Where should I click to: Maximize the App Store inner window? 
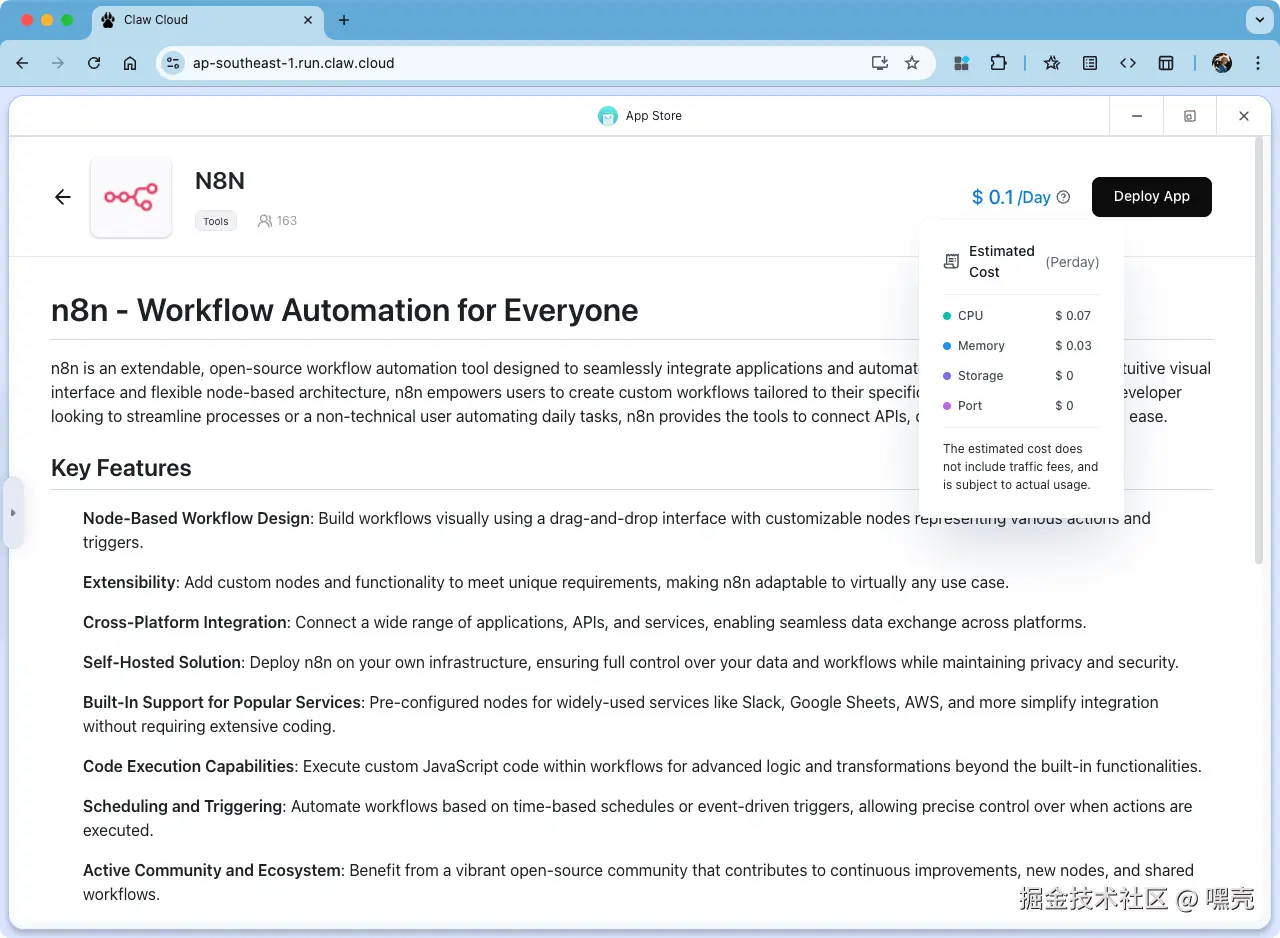pos(1190,116)
